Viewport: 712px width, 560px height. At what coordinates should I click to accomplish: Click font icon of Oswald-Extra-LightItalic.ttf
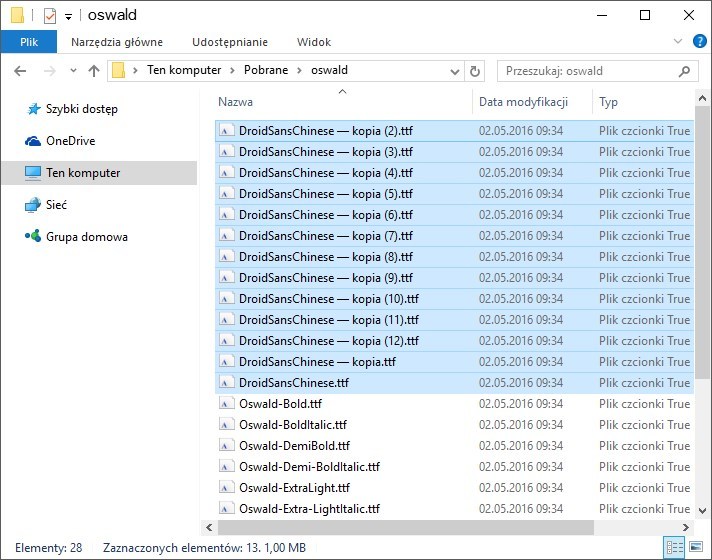[x=226, y=509]
